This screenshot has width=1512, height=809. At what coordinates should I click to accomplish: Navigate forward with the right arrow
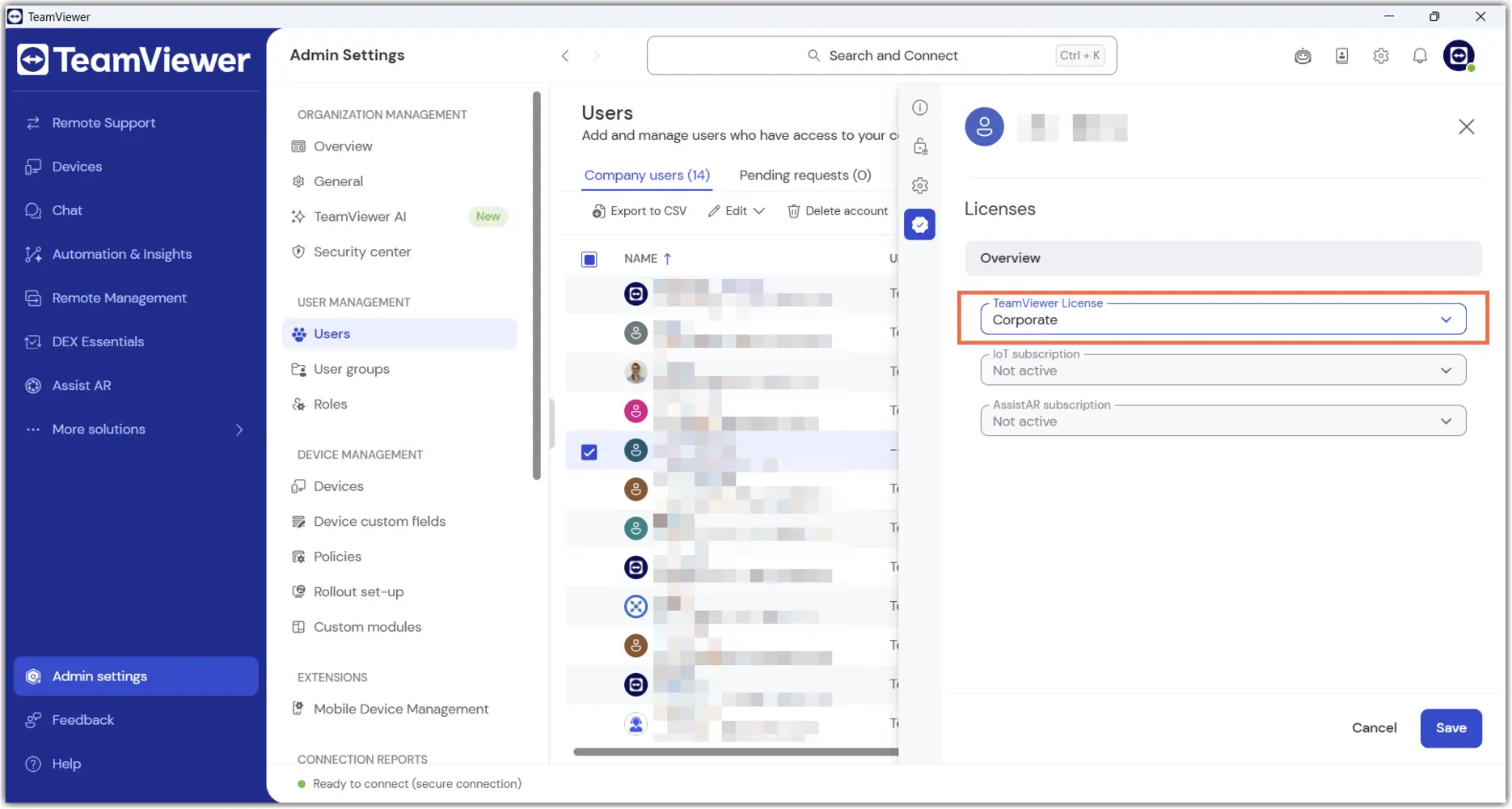click(597, 56)
